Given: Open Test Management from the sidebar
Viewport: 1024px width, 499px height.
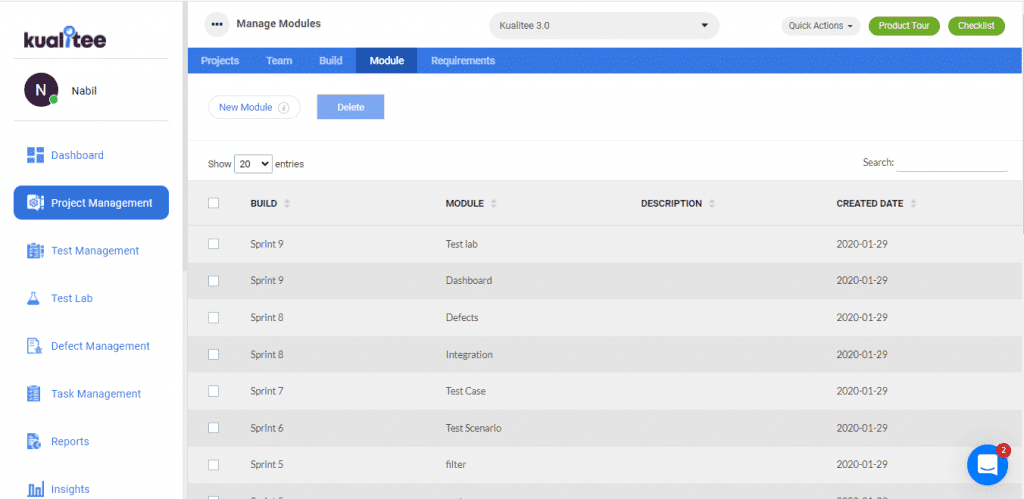Looking at the screenshot, I should (95, 251).
